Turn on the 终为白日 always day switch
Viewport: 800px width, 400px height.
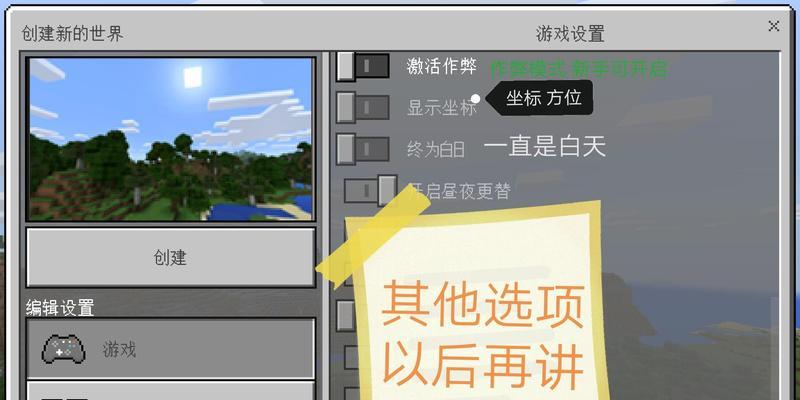tap(362, 149)
